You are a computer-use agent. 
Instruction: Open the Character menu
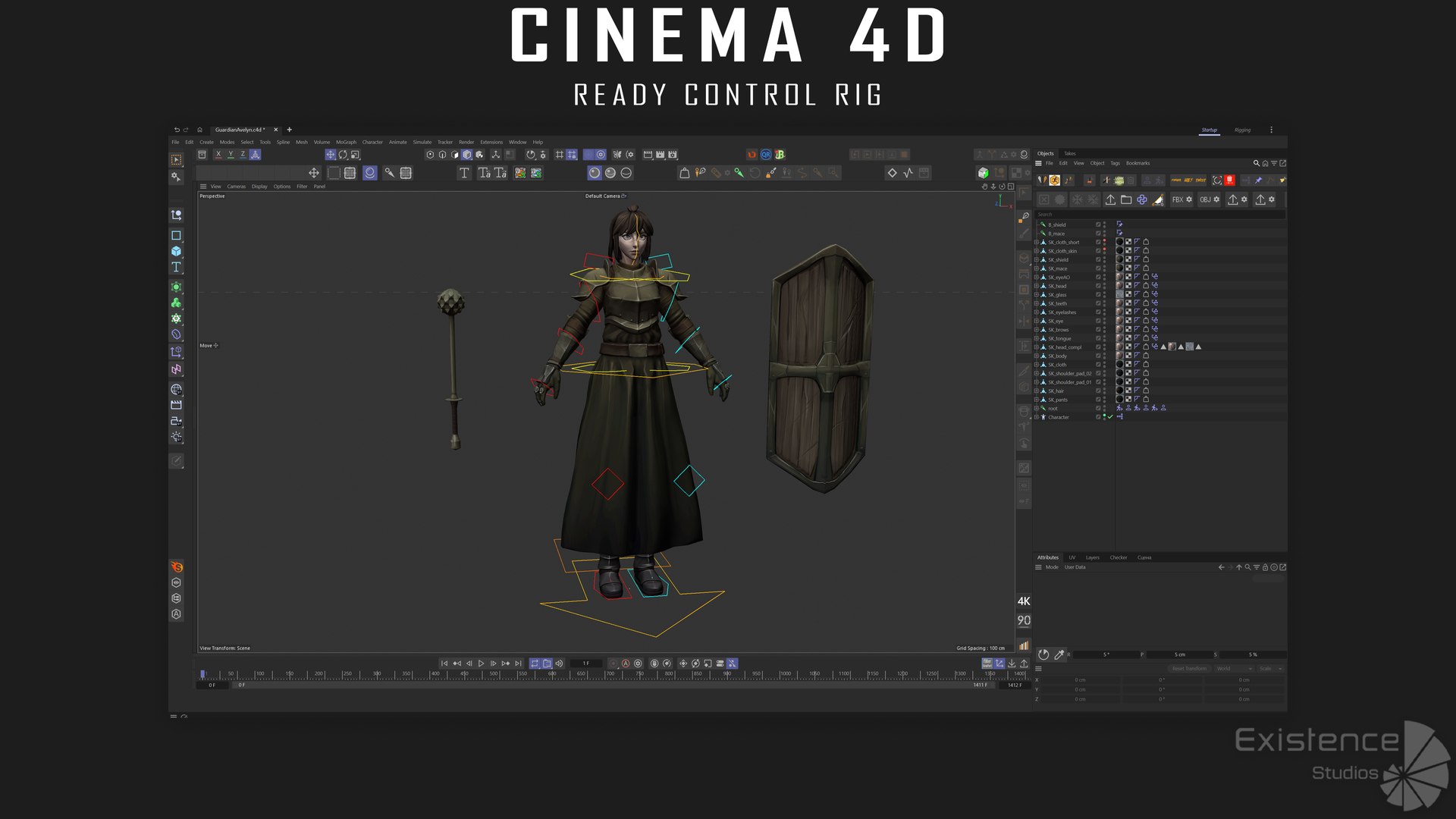[x=372, y=142]
